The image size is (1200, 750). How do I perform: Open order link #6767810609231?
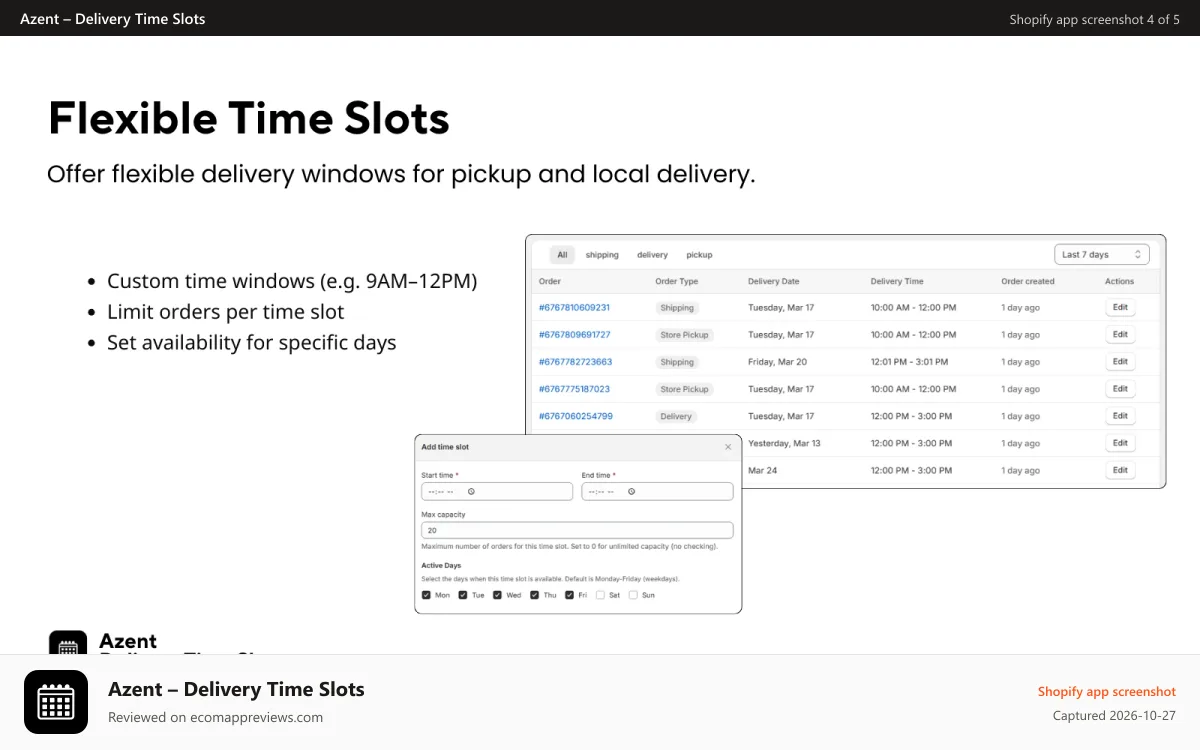click(x=574, y=308)
